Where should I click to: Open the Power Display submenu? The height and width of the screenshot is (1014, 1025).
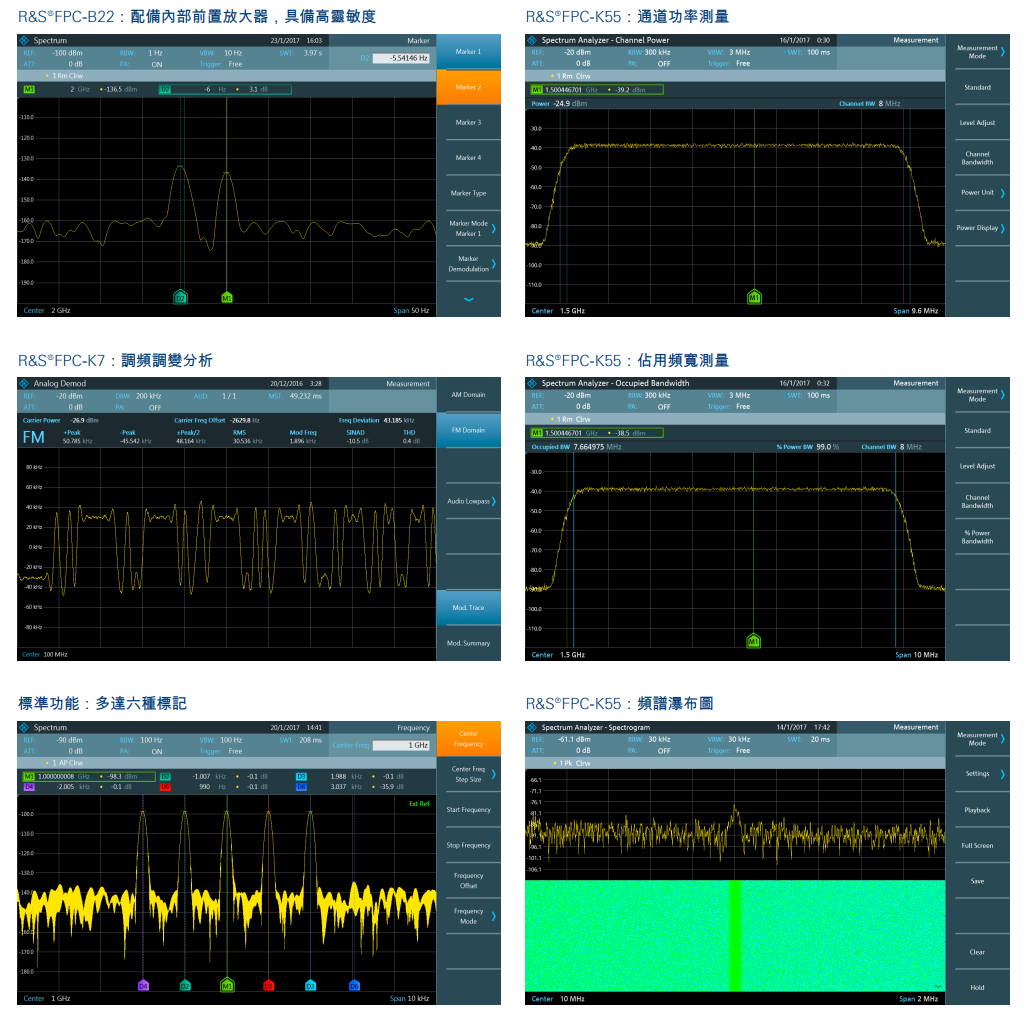tap(977, 228)
